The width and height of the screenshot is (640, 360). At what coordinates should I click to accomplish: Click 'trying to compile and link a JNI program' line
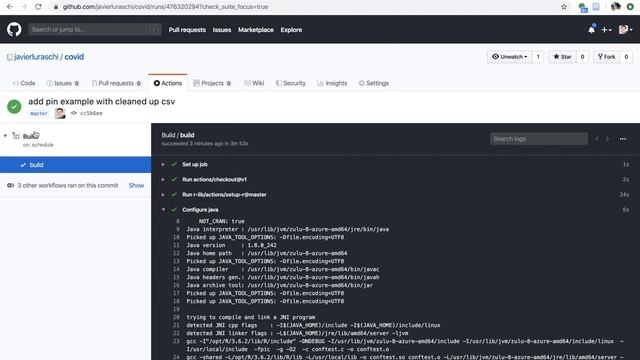point(251,317)
